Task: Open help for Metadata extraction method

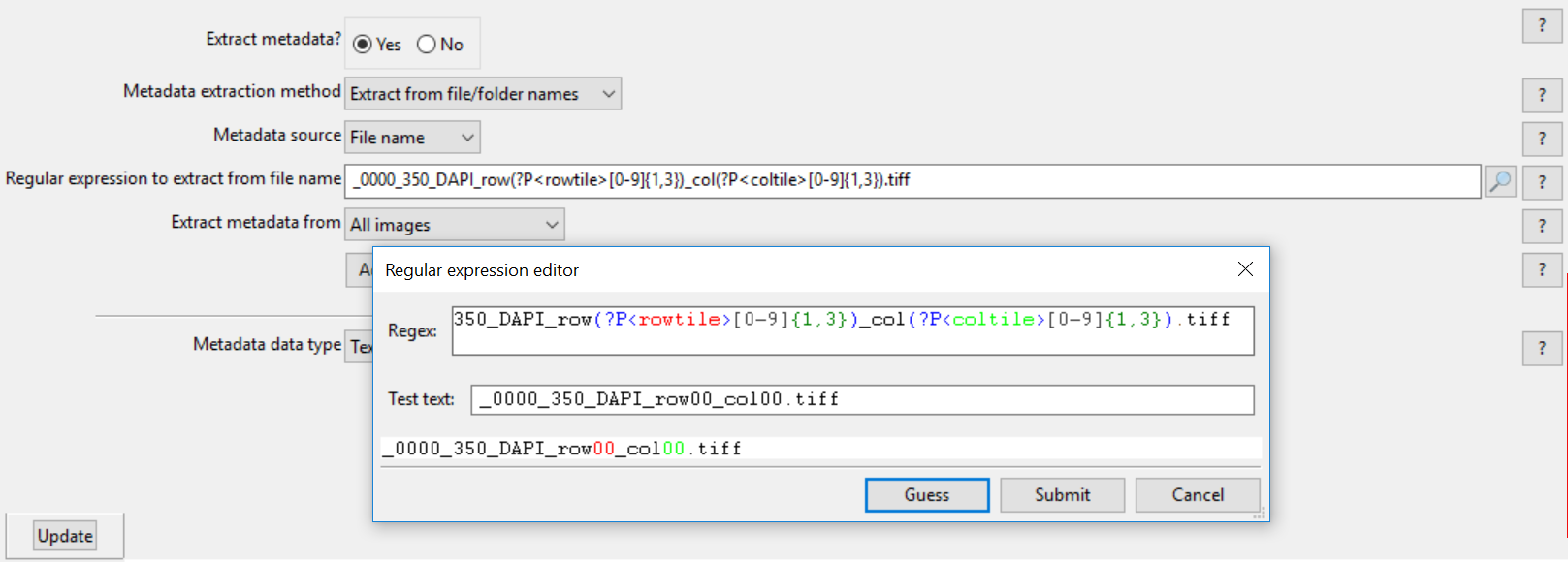Action: click(1541, 95)
